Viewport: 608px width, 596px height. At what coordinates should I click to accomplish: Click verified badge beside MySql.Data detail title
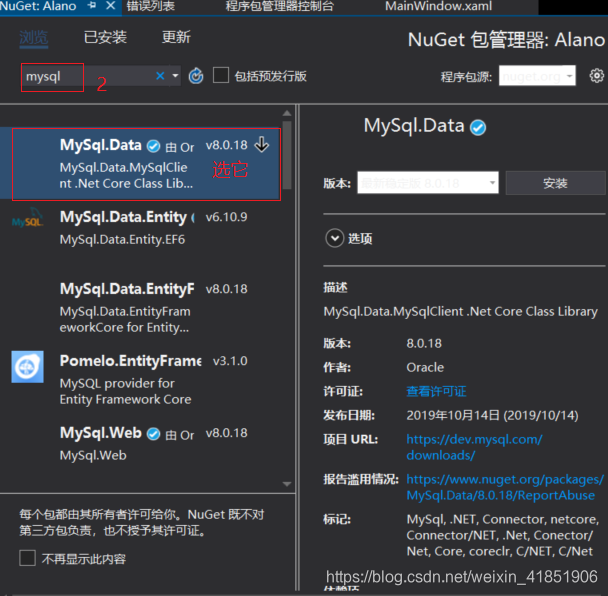(x=478, y=127)
